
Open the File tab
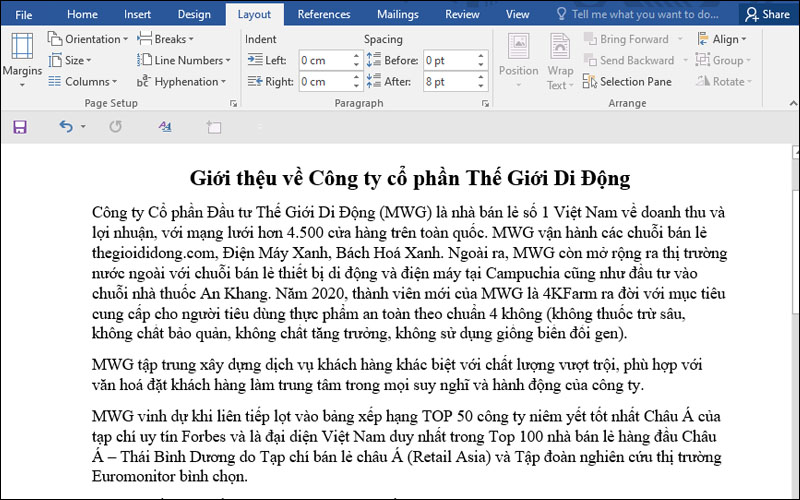[23, 14]
